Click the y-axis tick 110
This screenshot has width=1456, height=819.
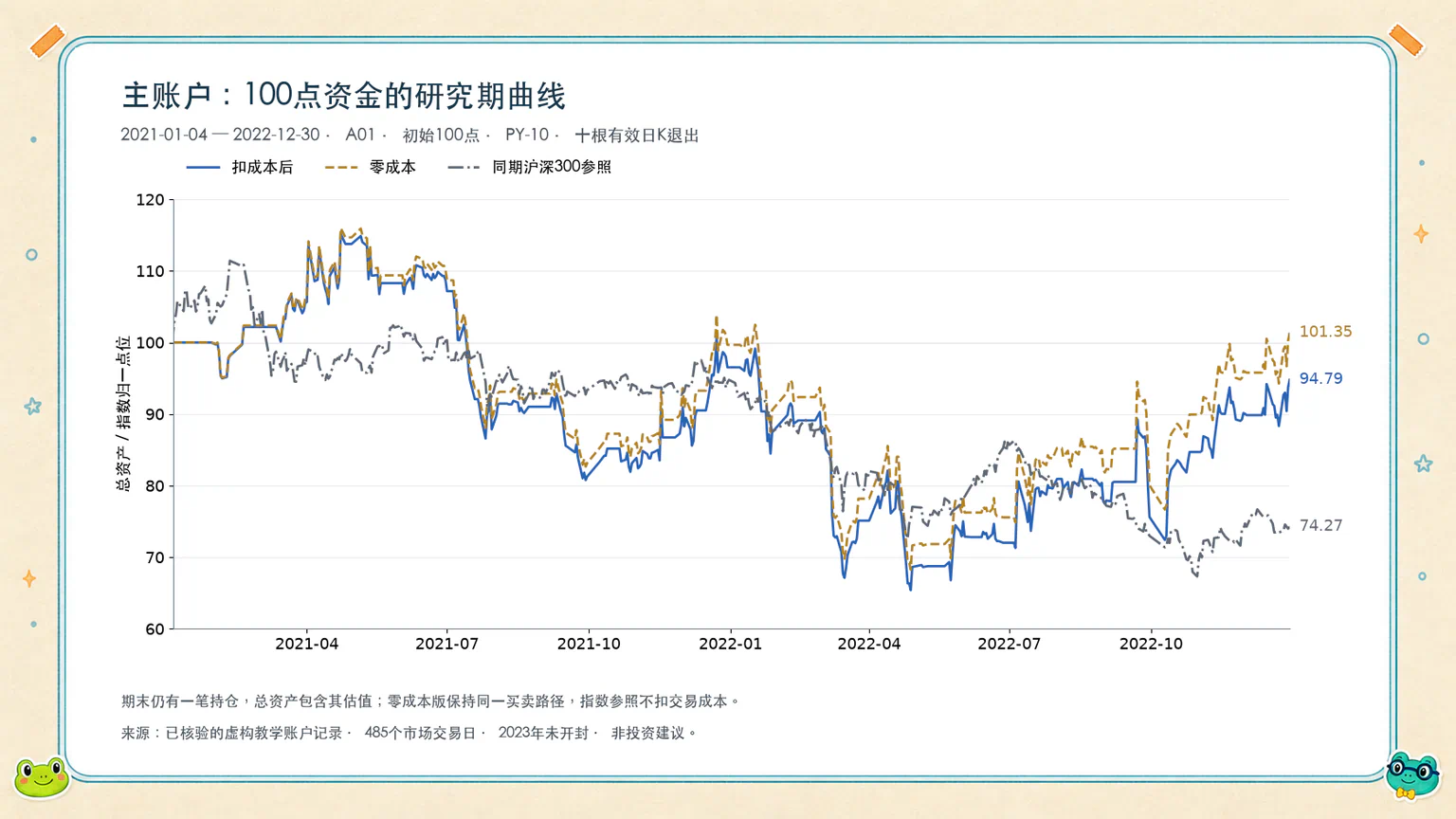click(150, 271)
